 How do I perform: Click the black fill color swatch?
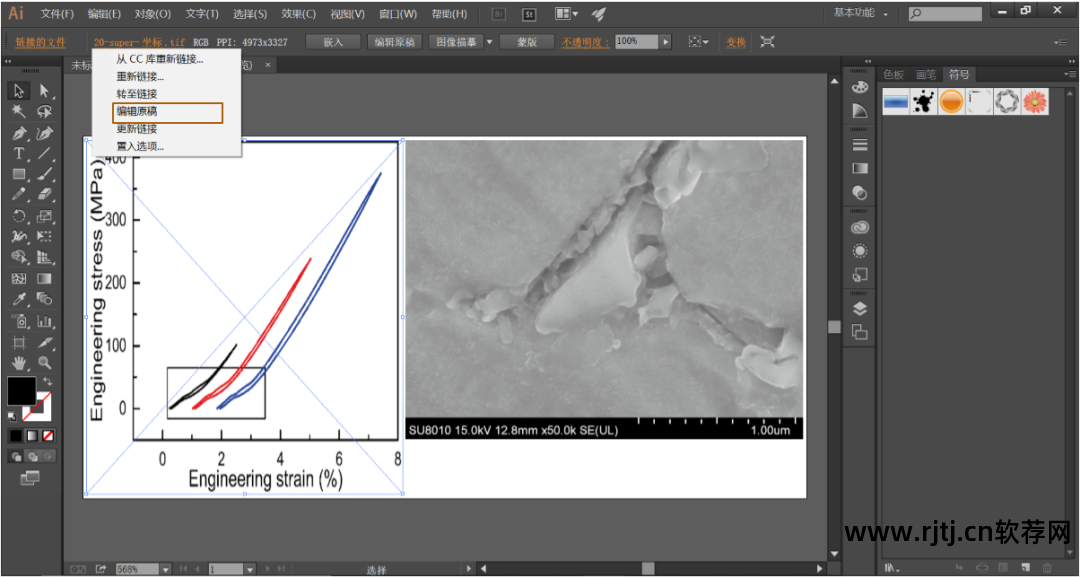pyautogui.click(x=21, y=390)
